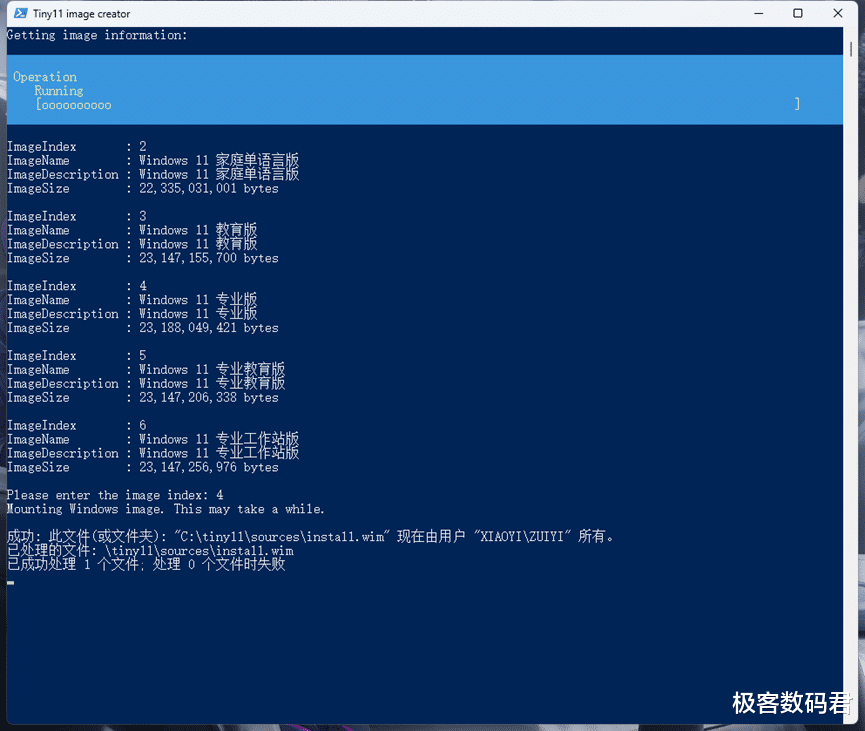The height and width of the screenshot is (731, 865).
Task: Click 'Getting image information:' text
Action: [97, 35]
